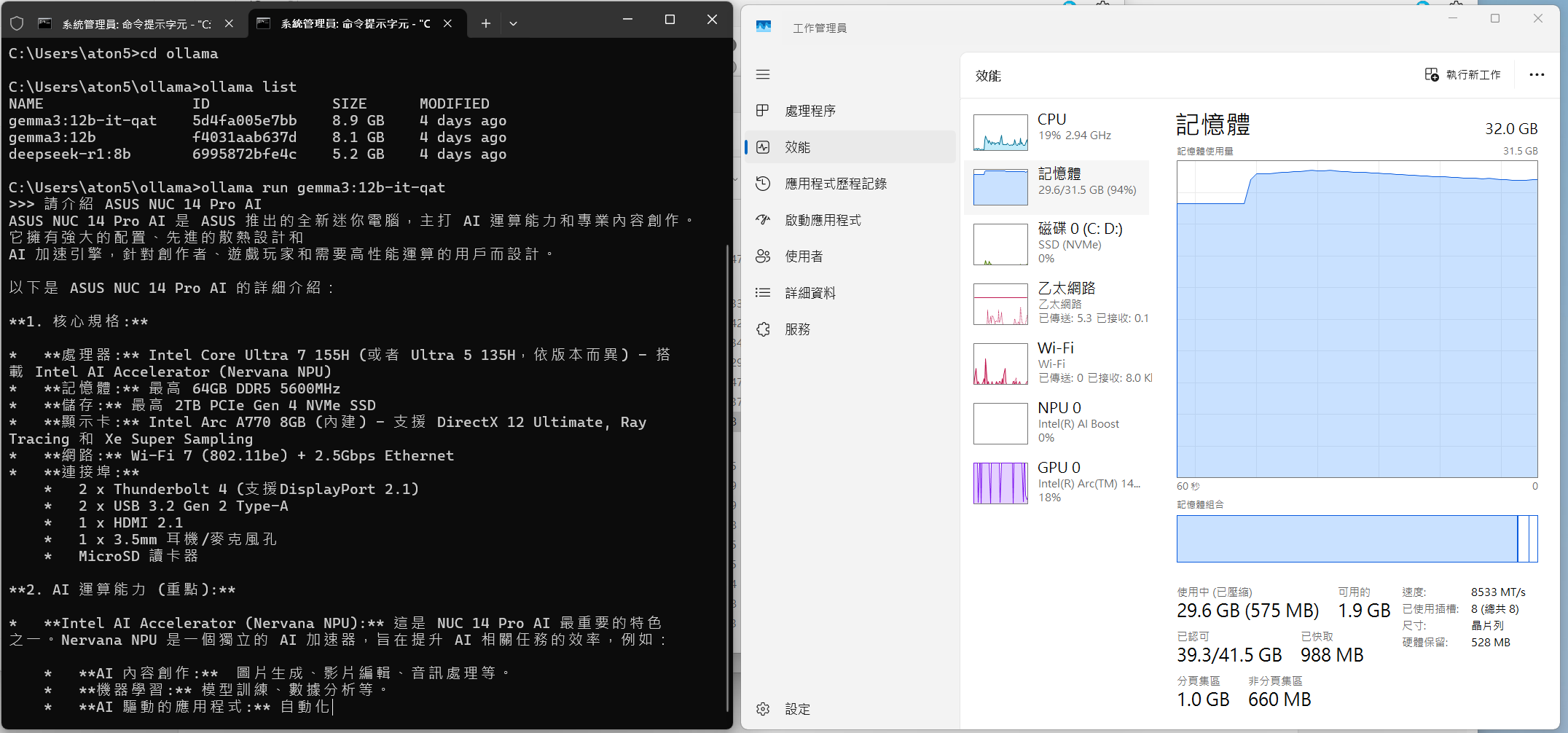Click the 效能 (Performance) icon in sidebar
Image resolution: width=1568 pixels, height=733 pixels.
click(763, 147)
